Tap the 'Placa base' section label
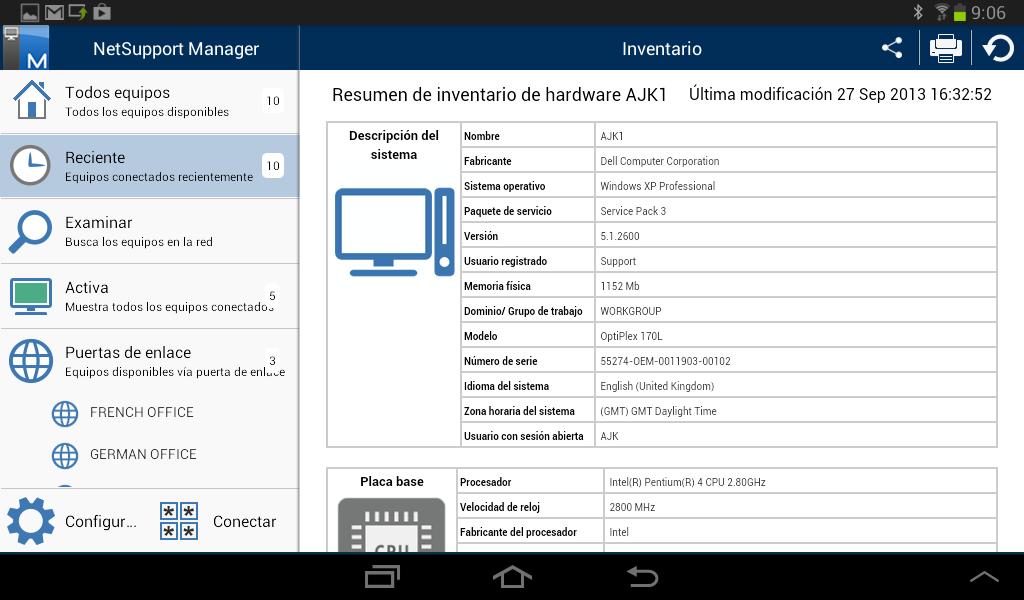 tap(392, 481)
